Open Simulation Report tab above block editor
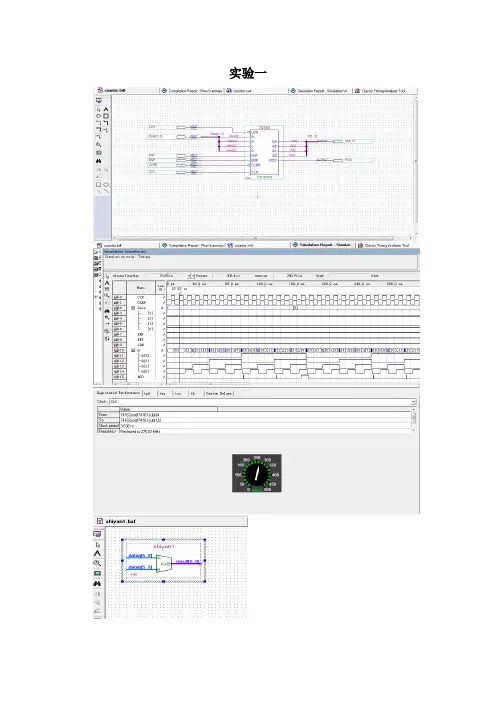The width and height of the screenshot is (496, 702). tap(319, 90)
